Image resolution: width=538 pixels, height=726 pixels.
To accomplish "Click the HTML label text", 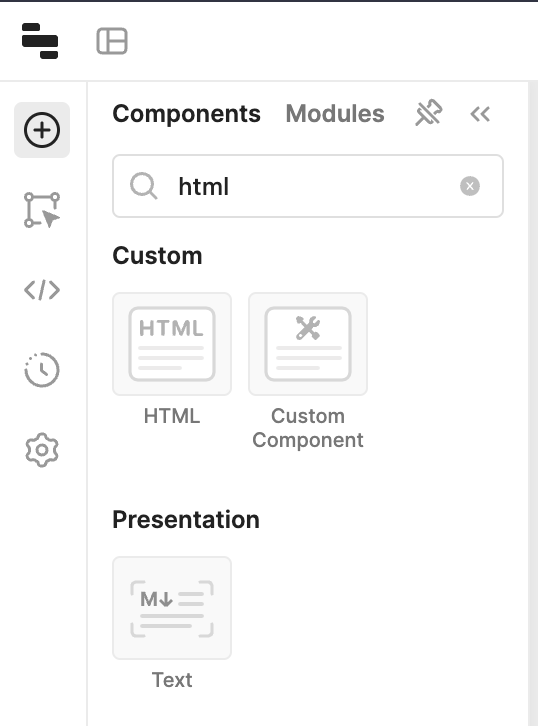I will (172, 416).
